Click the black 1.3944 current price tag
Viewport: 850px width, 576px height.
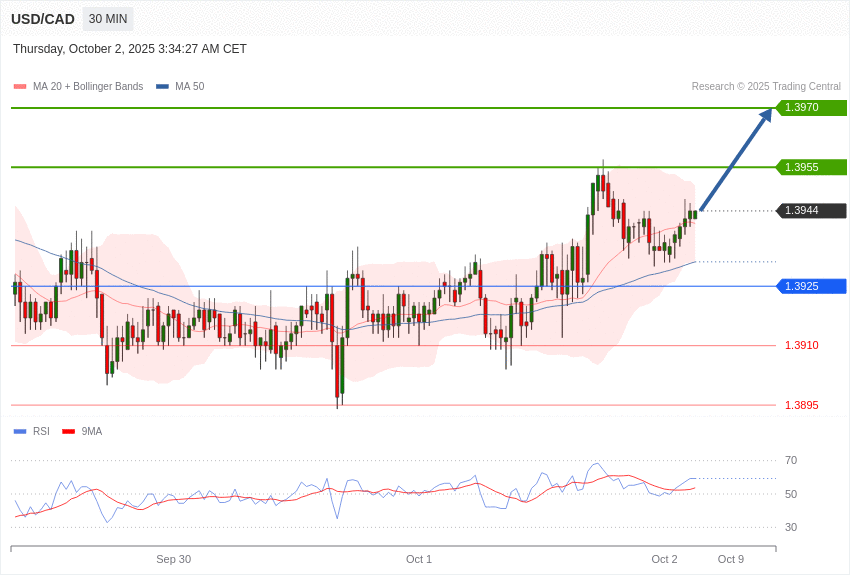point(811,211)
